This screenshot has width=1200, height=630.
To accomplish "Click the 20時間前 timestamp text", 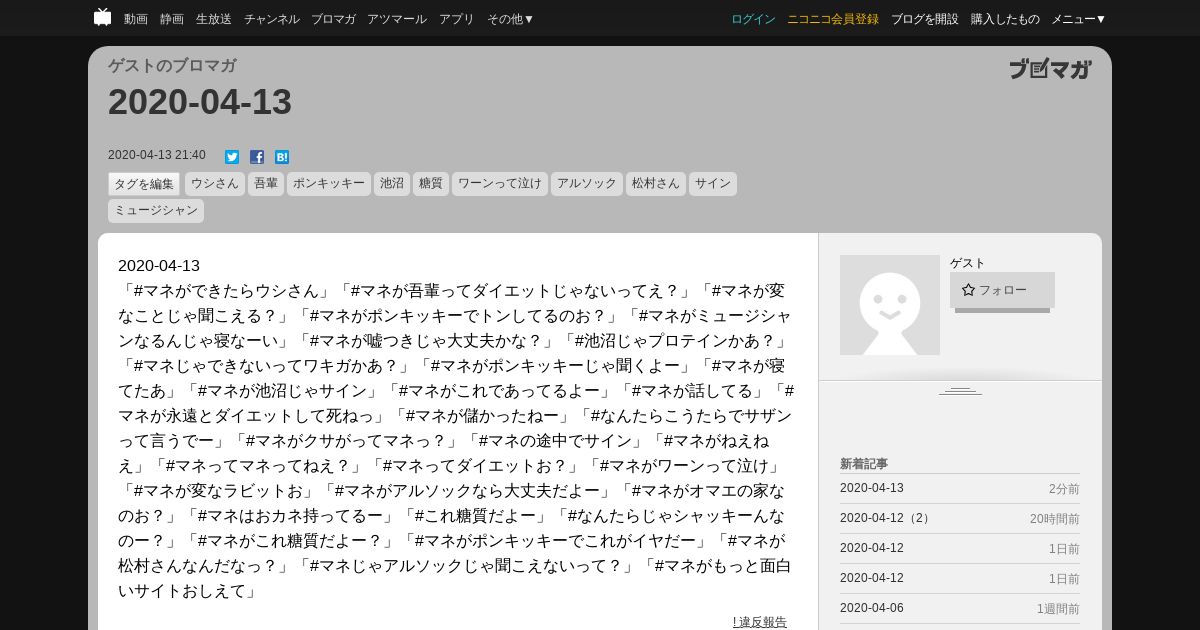I will [x=1055, y=519].
